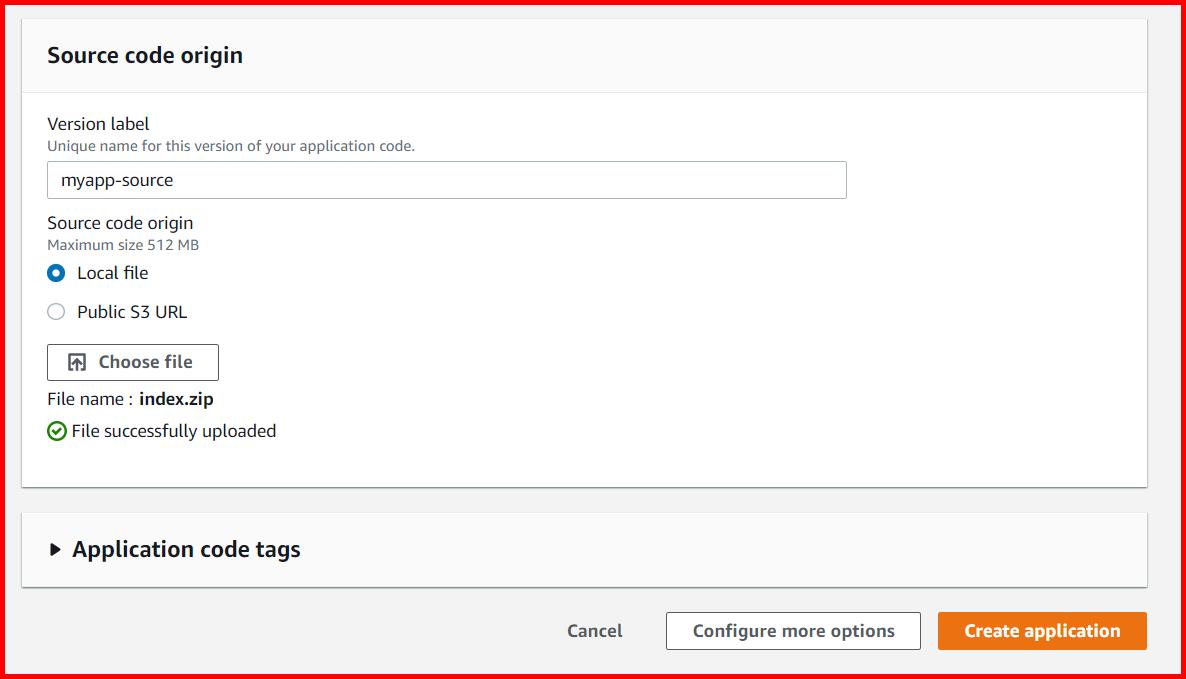Click the File successfully uploaded message
The image size is (1186, 679).
pyautogui.click(x=175, y=431)
